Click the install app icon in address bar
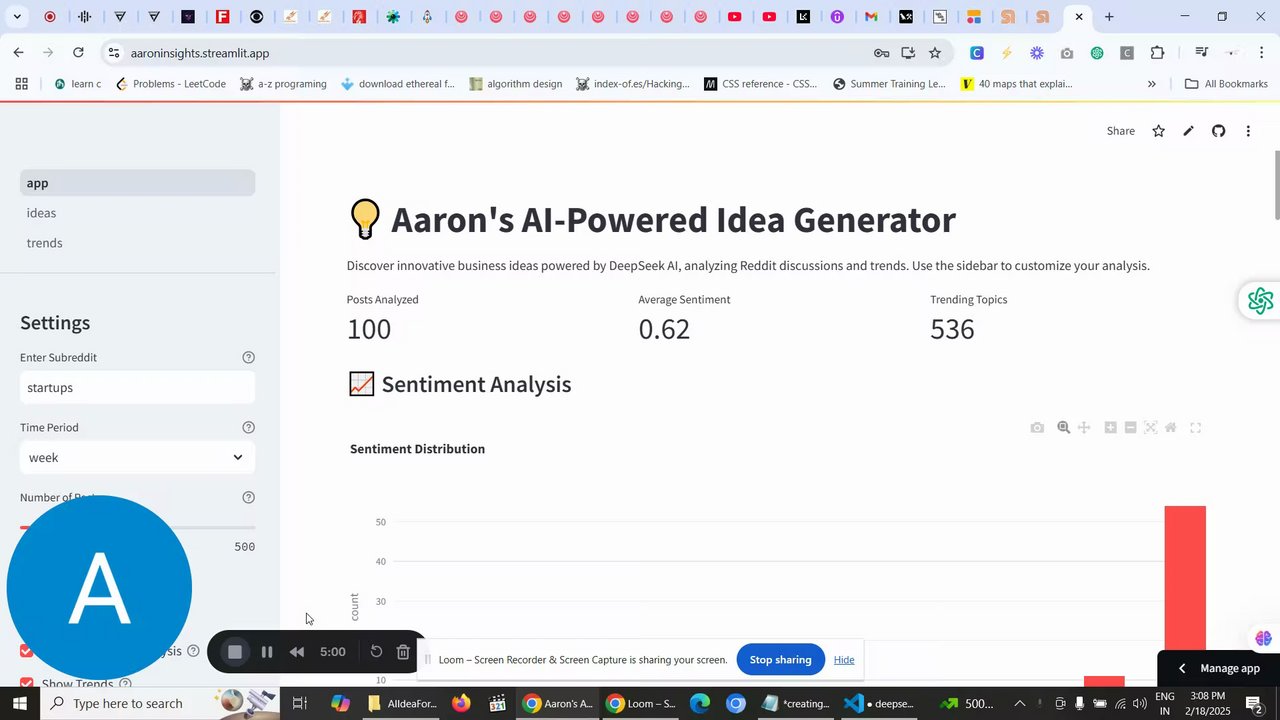The image size is (1280, 720). pyautogui.click(x=908, y=53)
